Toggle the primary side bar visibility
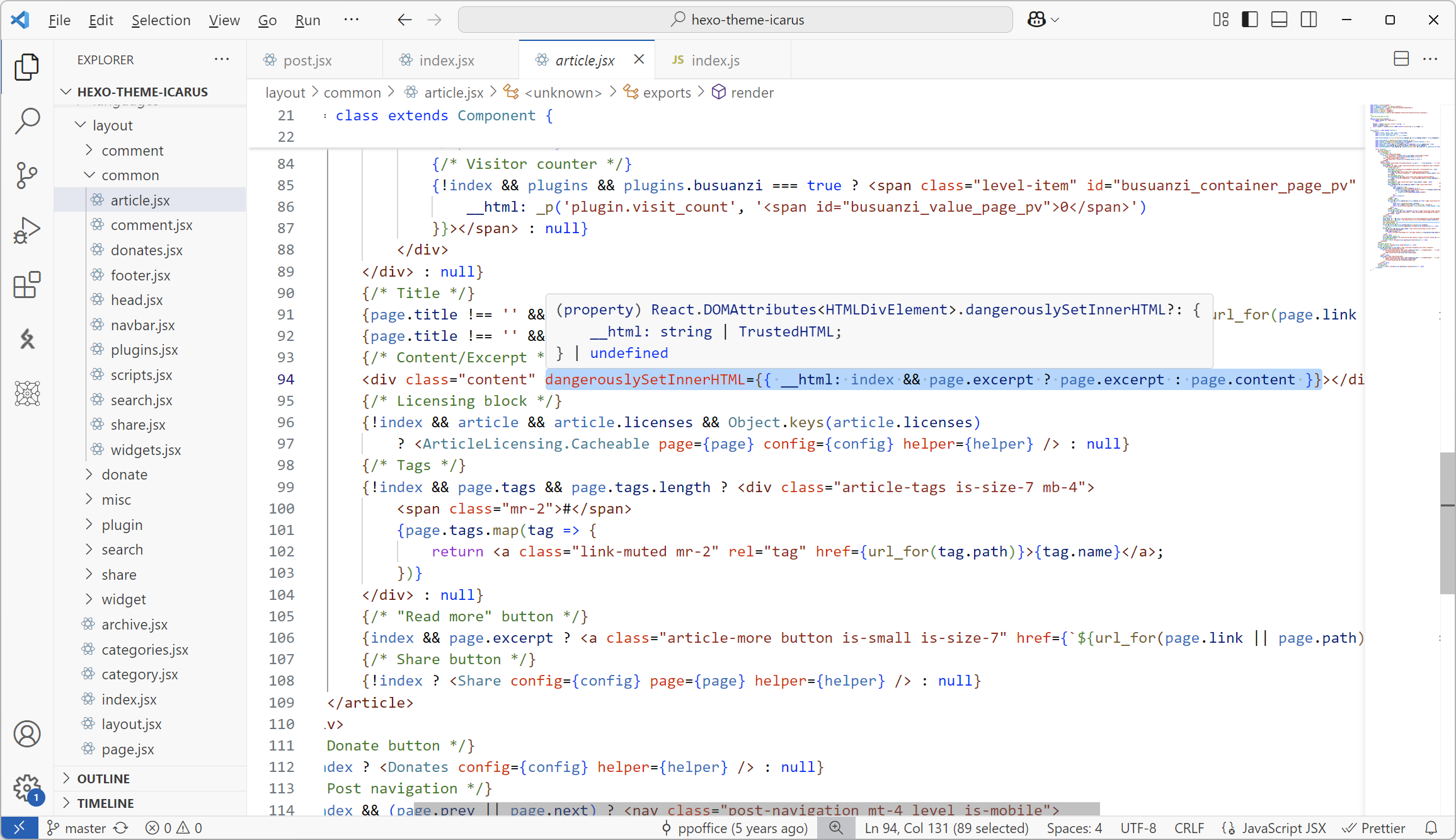 coord(1250,20)
